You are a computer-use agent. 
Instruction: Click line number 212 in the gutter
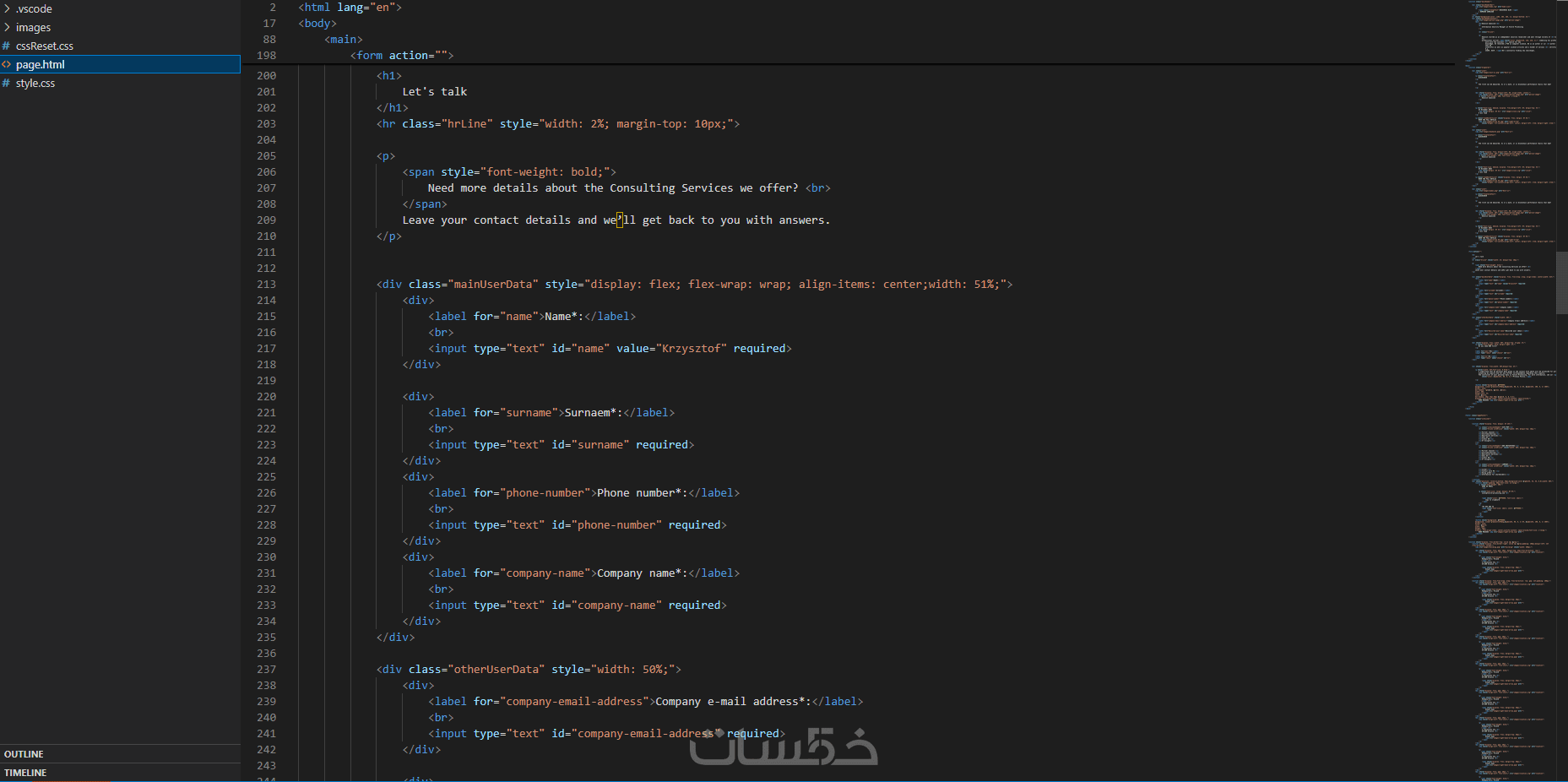pyautogui.click(x=266, y=269)
